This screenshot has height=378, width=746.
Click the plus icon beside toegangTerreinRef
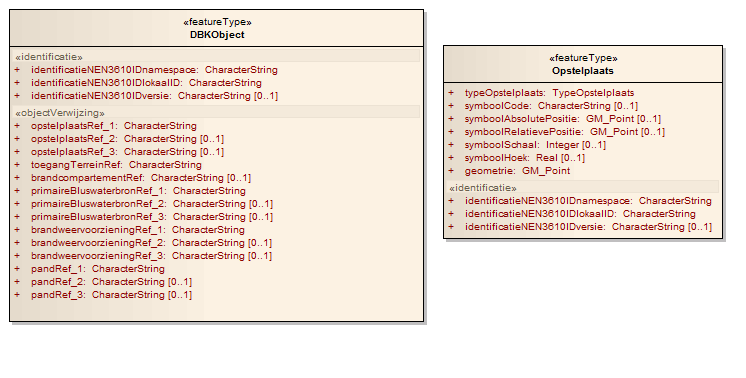pyautogui.click(x=17, y=165)
